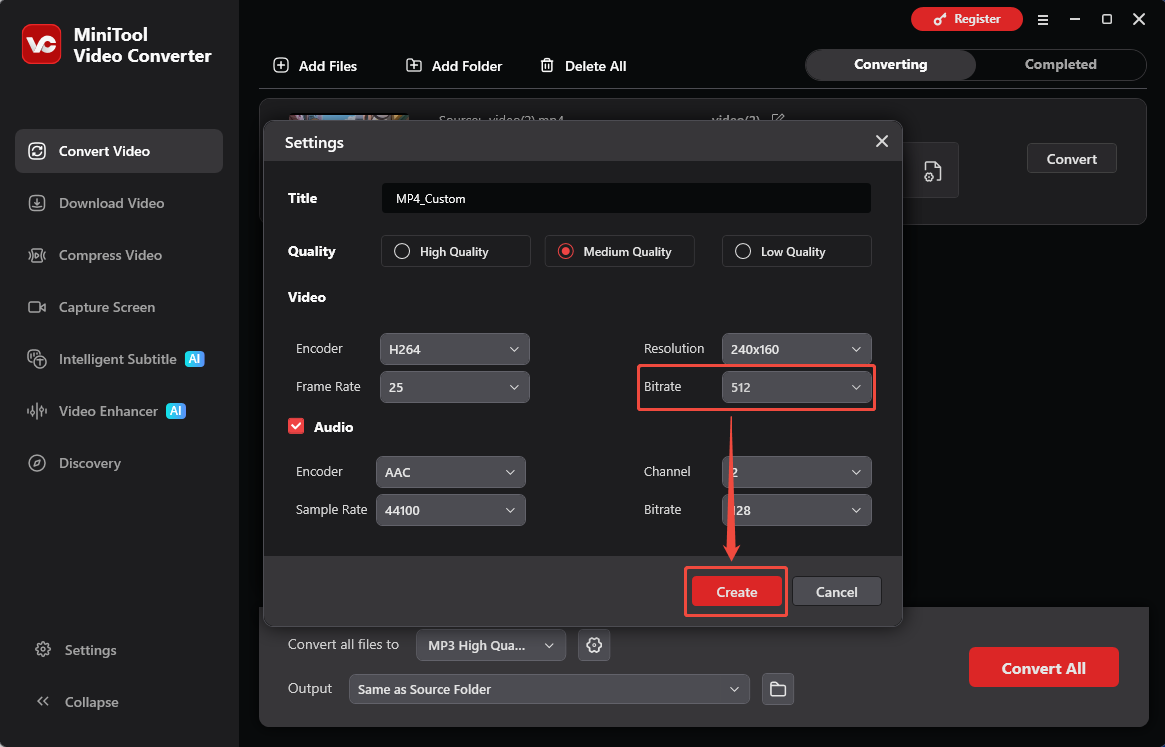
Task: Click the Download Video sidebar icon
Action: pos(37,203)
